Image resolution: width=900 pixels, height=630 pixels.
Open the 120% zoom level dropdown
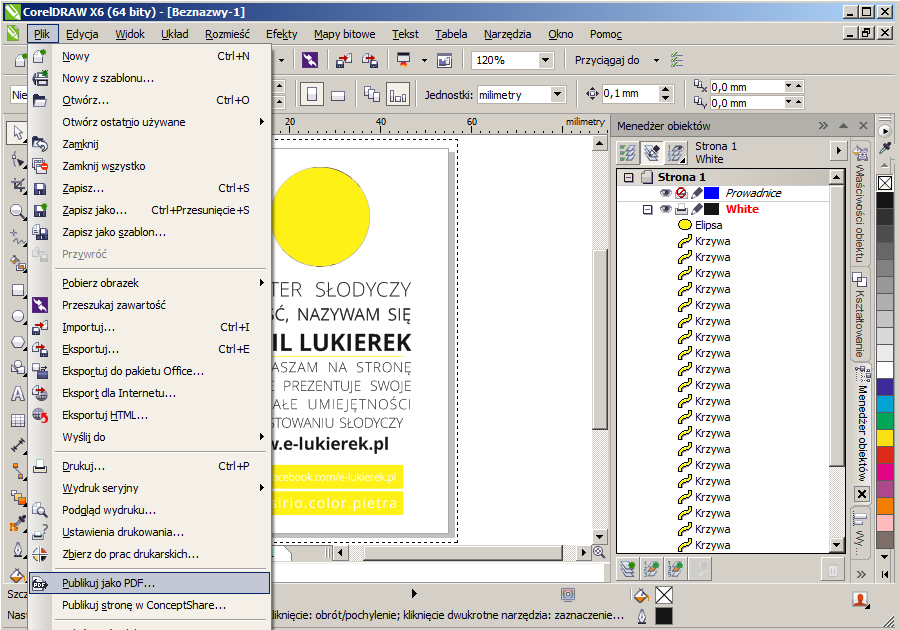point(545,60)
